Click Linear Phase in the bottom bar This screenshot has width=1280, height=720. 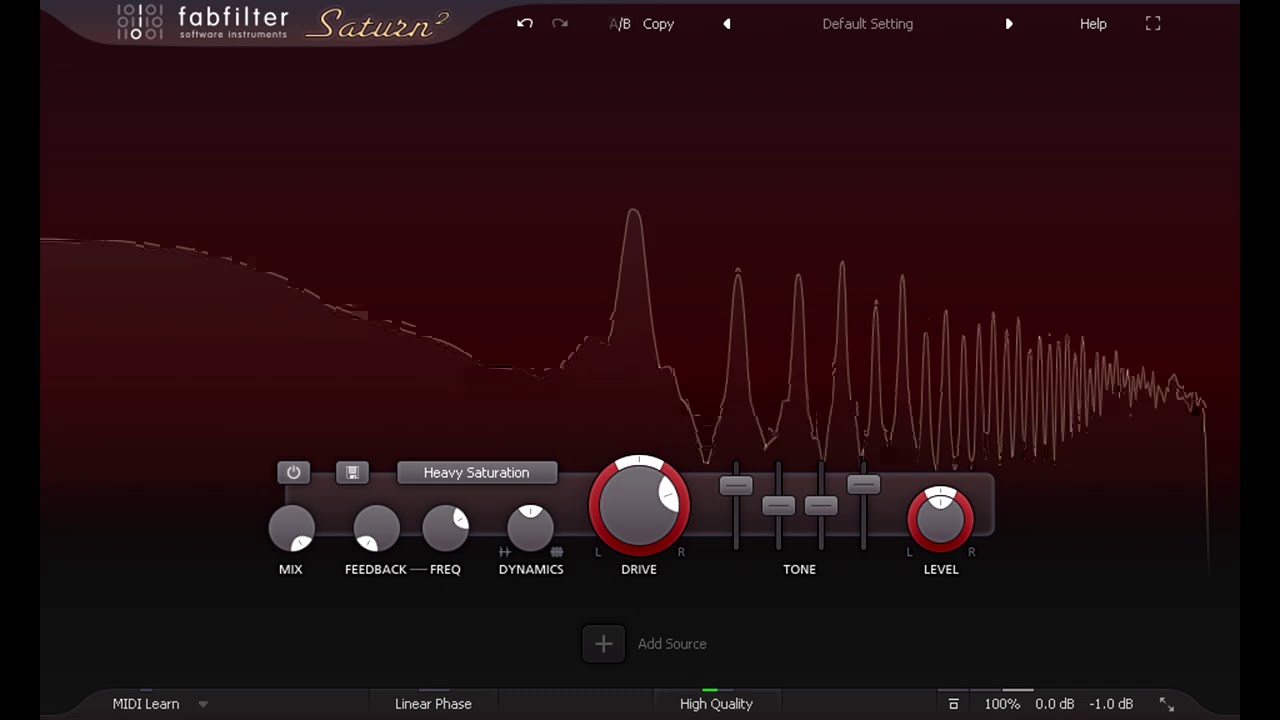point(433,703)
